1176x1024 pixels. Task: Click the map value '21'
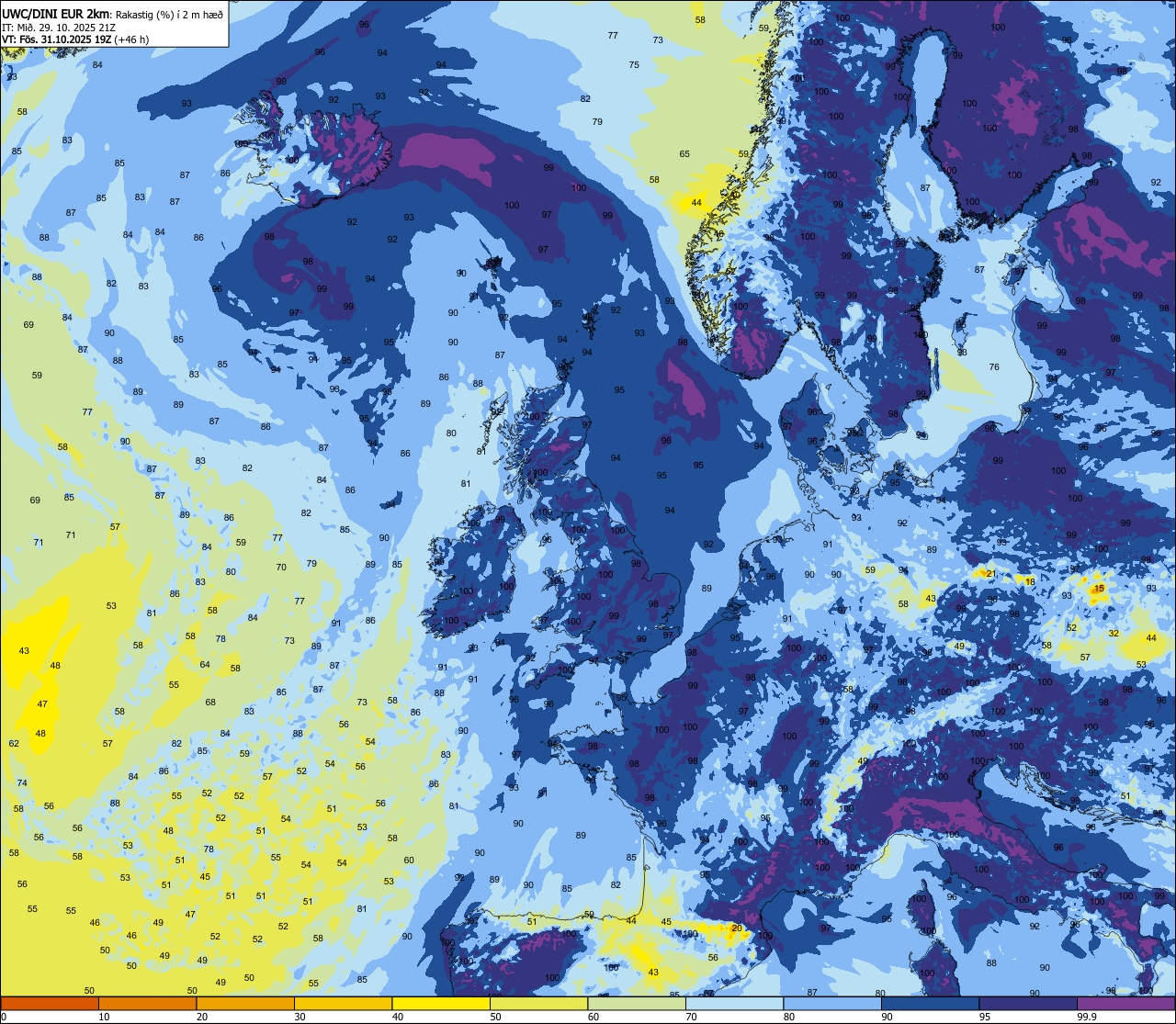pos(989,573)
